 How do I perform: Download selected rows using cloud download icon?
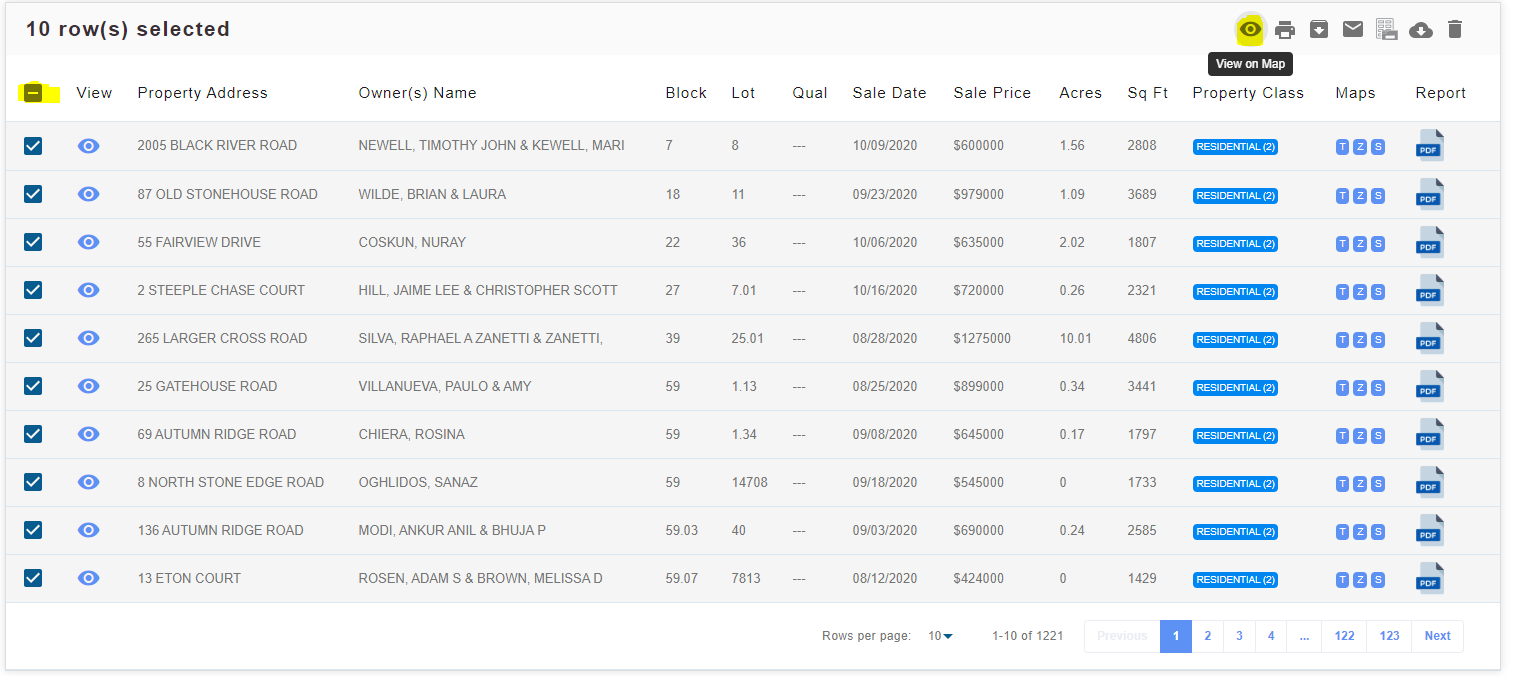[x=1420, y=30]
